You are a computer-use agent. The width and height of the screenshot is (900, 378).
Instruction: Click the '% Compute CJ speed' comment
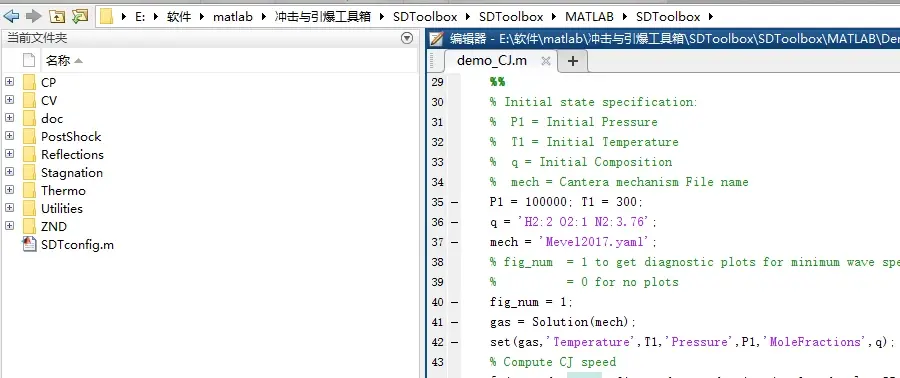[x=553, y=363]
